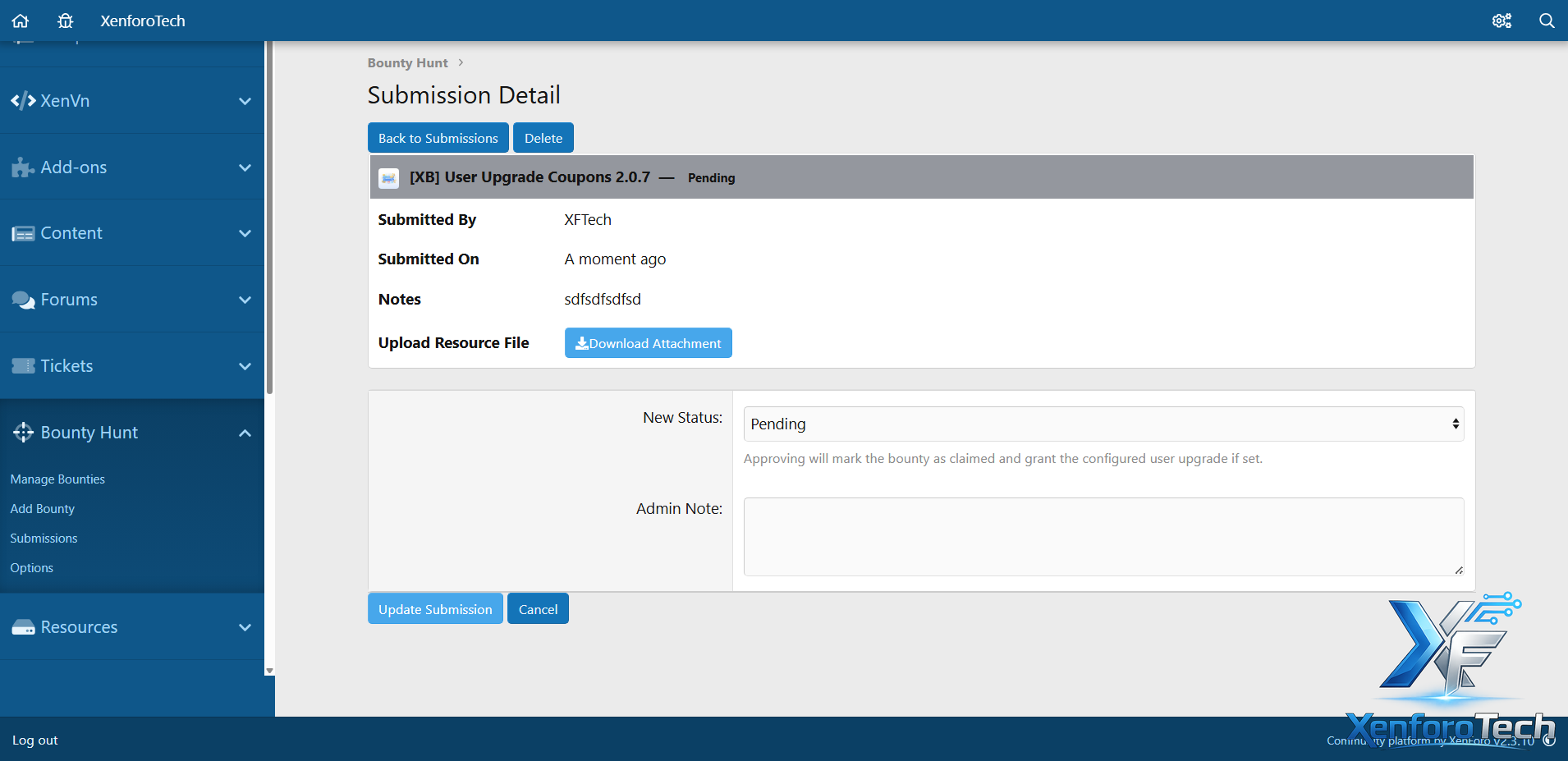
Task: Click the Forums chat bubbles icon
Action: tap(23, 300)
